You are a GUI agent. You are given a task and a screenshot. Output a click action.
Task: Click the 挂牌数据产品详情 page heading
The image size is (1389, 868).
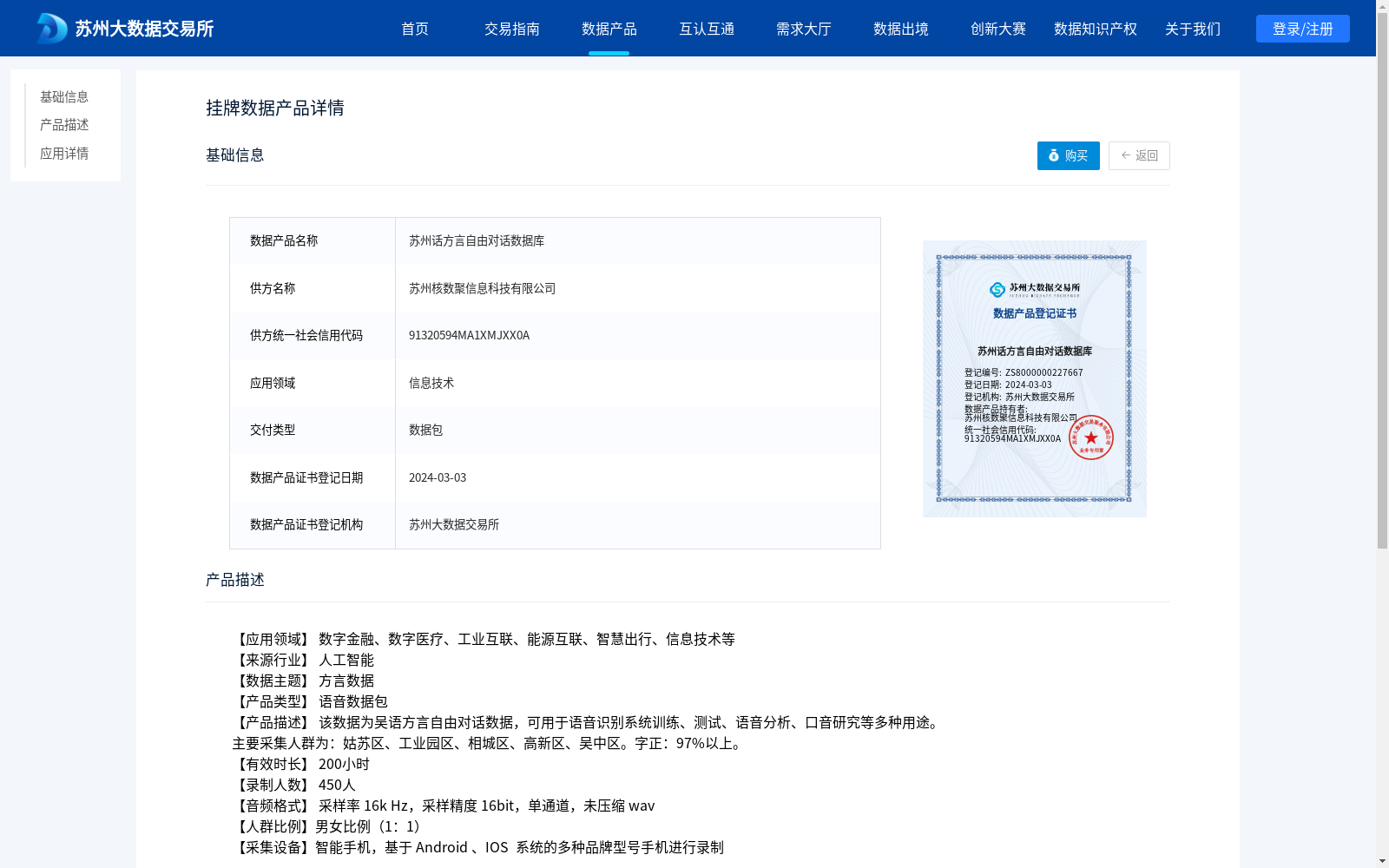click(275, 108)
